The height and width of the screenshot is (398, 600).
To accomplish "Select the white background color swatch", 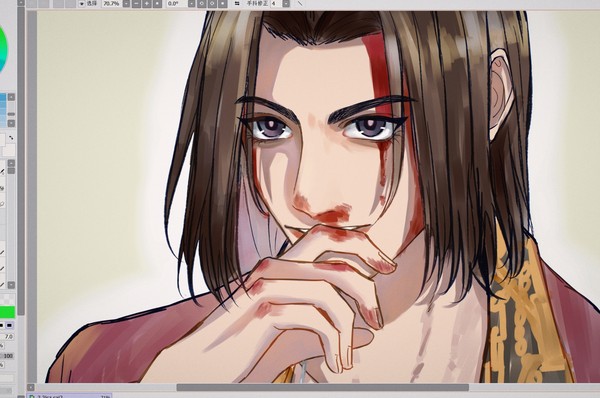I will 9,150.
